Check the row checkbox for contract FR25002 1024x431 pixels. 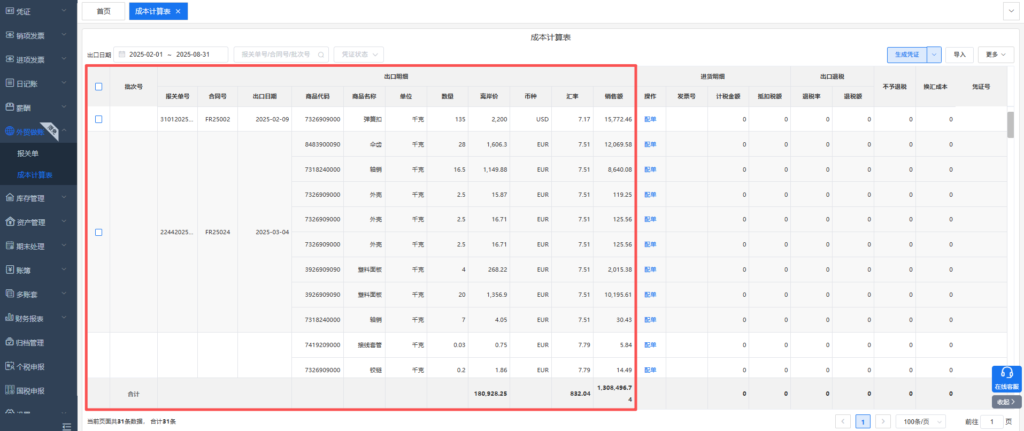coord(98,119)
